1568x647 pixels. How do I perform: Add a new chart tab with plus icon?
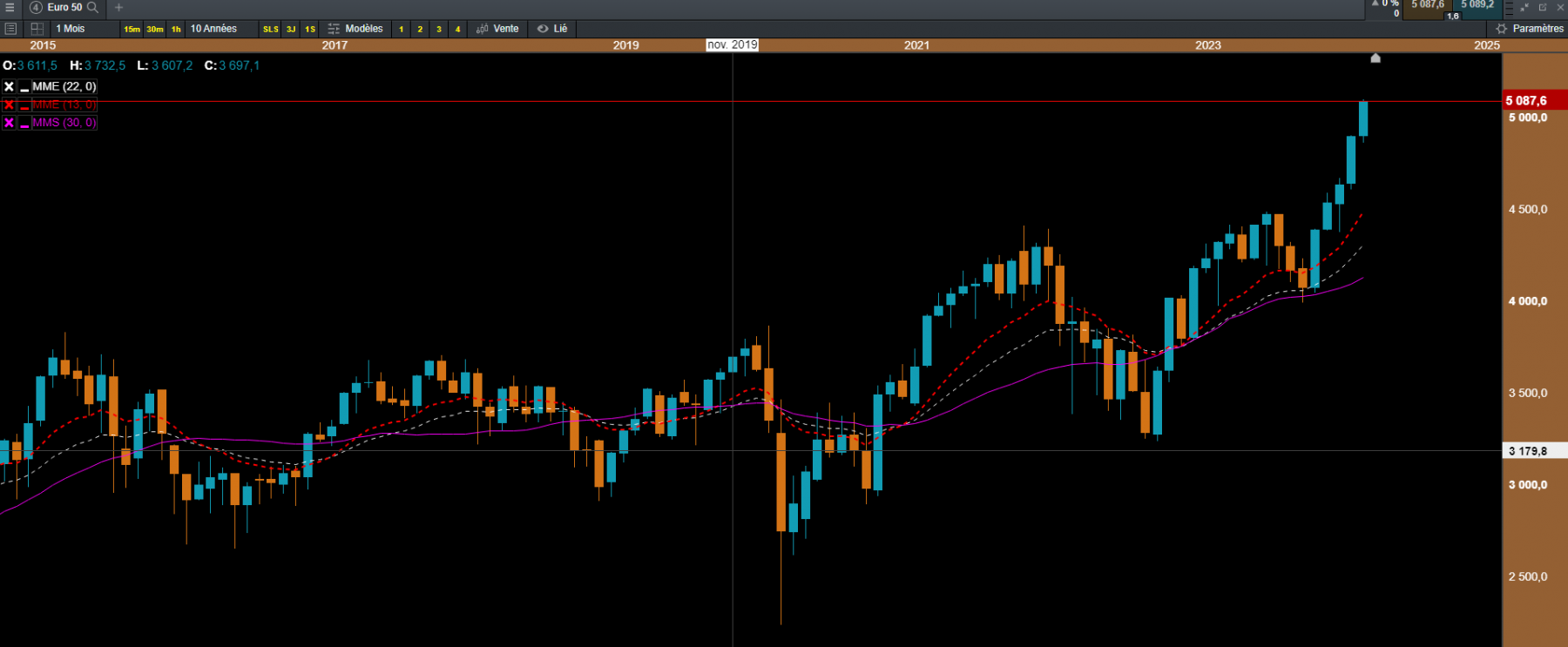tap(119, 7)
